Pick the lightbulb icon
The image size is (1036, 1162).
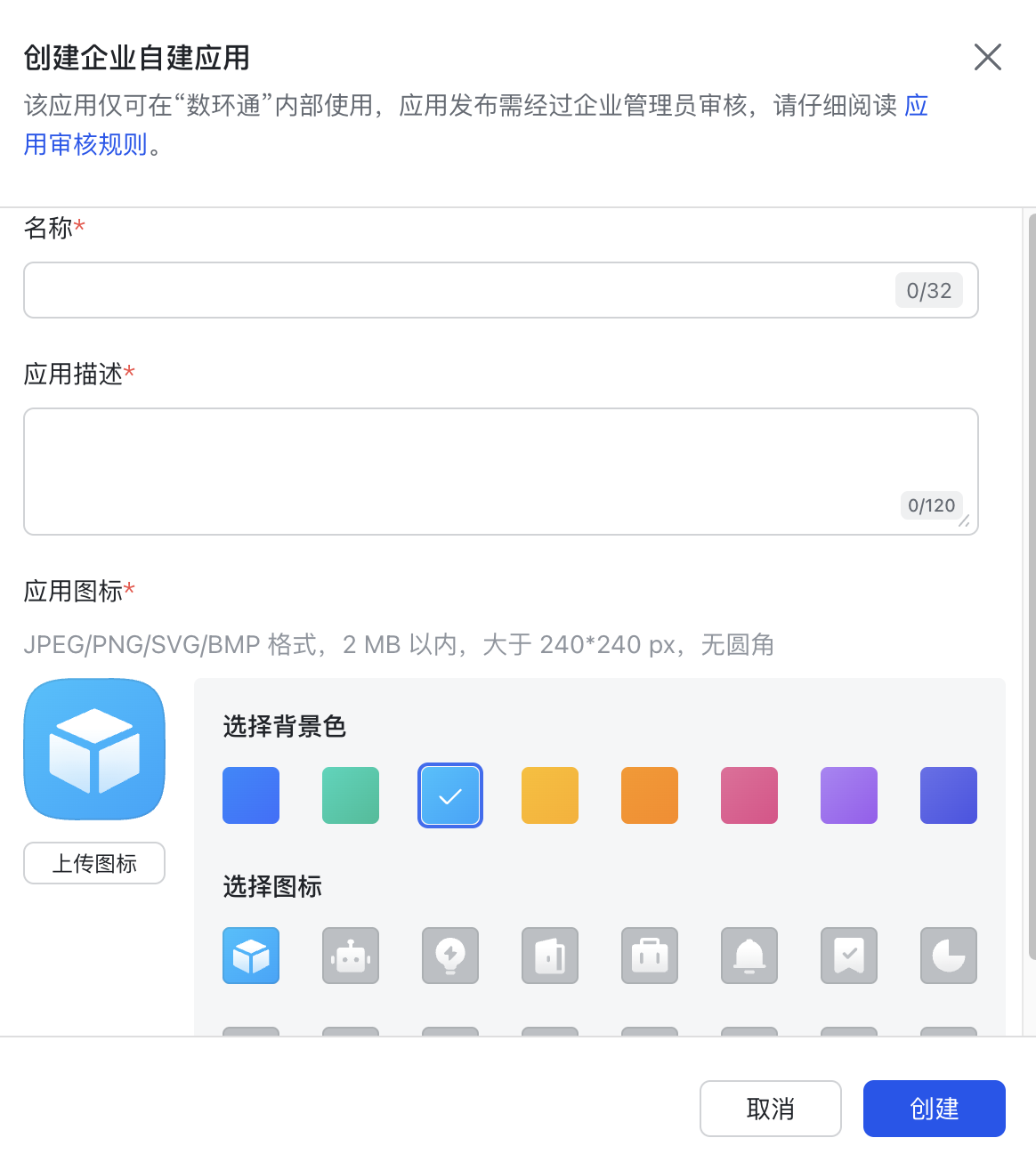450,956
